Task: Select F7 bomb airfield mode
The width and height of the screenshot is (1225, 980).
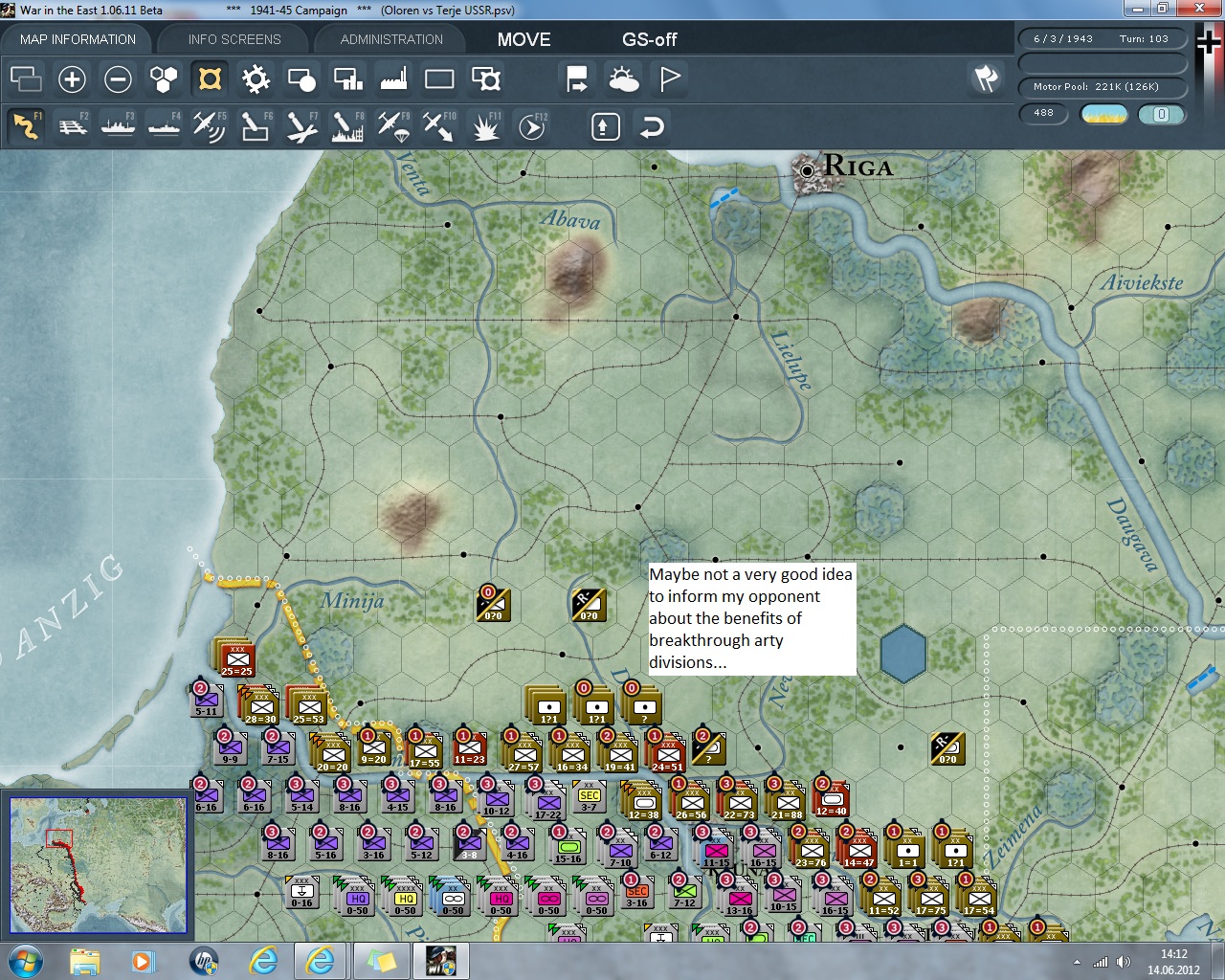Action: point(301,126)
